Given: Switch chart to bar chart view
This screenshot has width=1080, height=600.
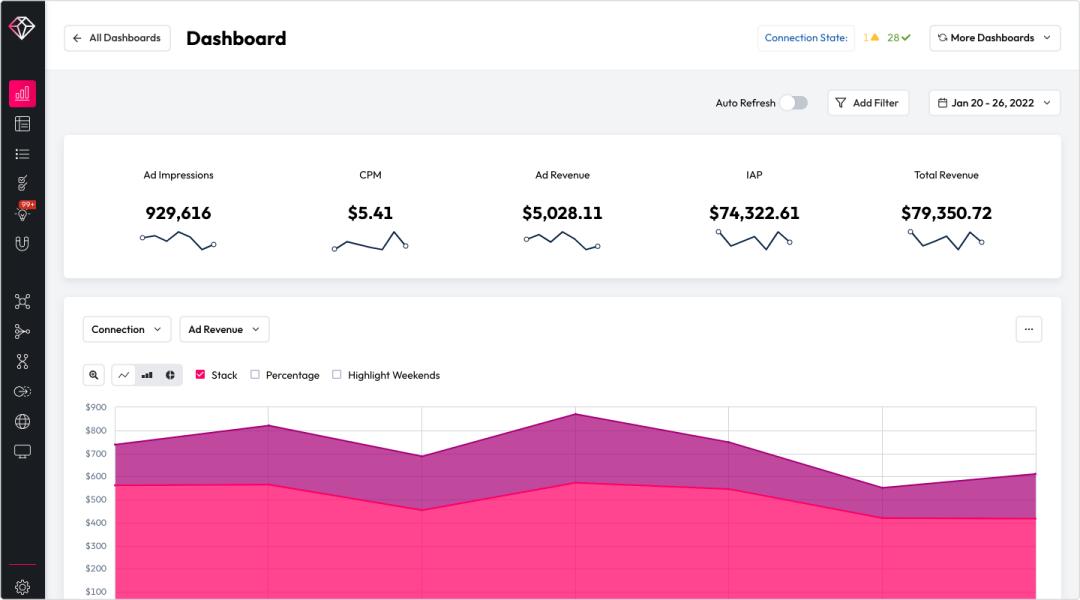Looking at the screenshot, I should [147, 375].
